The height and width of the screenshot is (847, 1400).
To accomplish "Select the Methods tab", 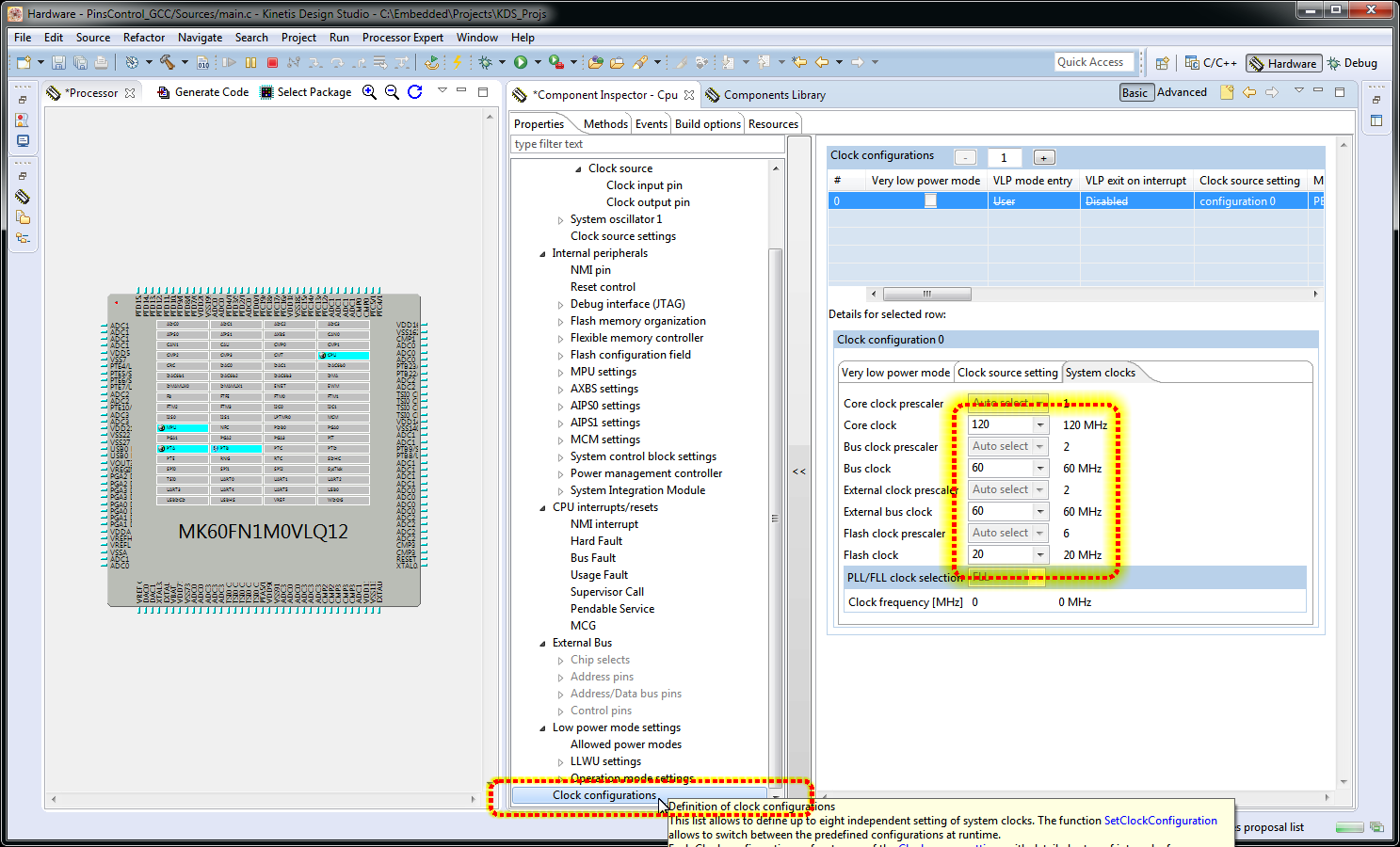I will pos(605,124).
